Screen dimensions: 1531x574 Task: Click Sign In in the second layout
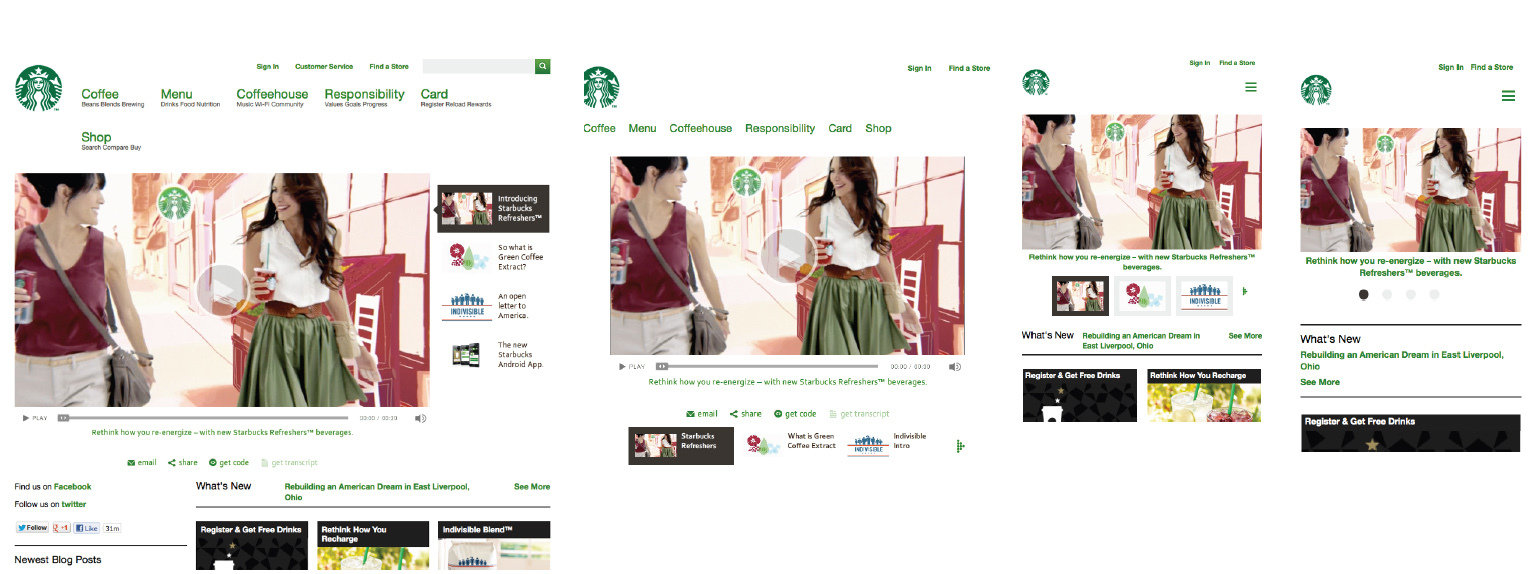coord(919,68)
